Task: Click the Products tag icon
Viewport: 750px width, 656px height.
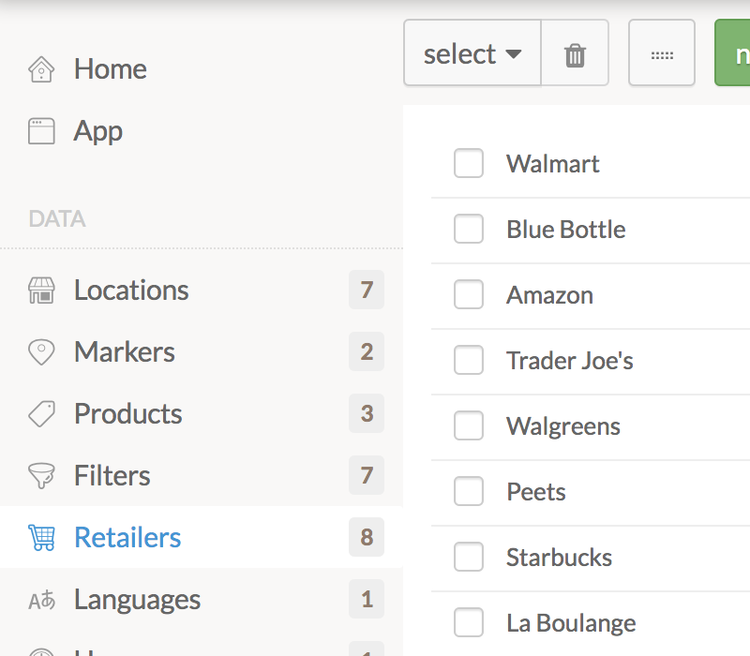Action: [41, 414]
